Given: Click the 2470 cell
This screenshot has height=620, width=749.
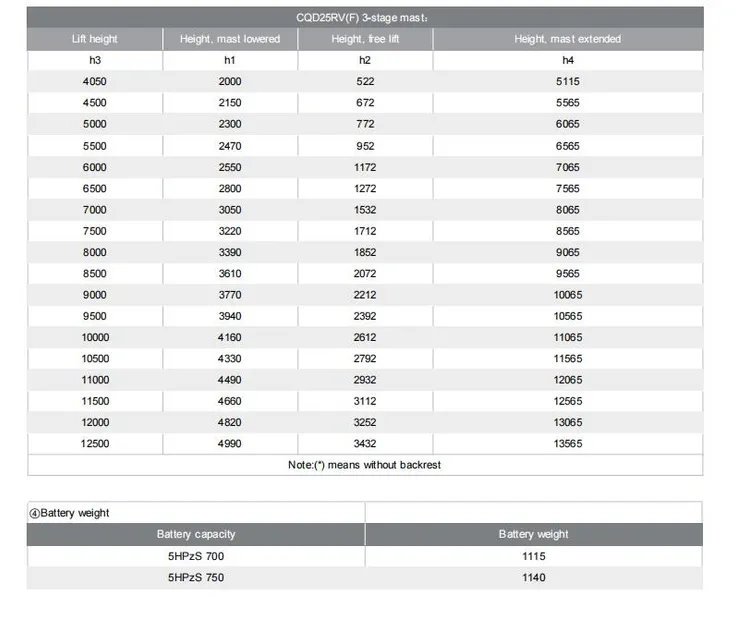Looking at the screenshot, I should click(230, 146).
